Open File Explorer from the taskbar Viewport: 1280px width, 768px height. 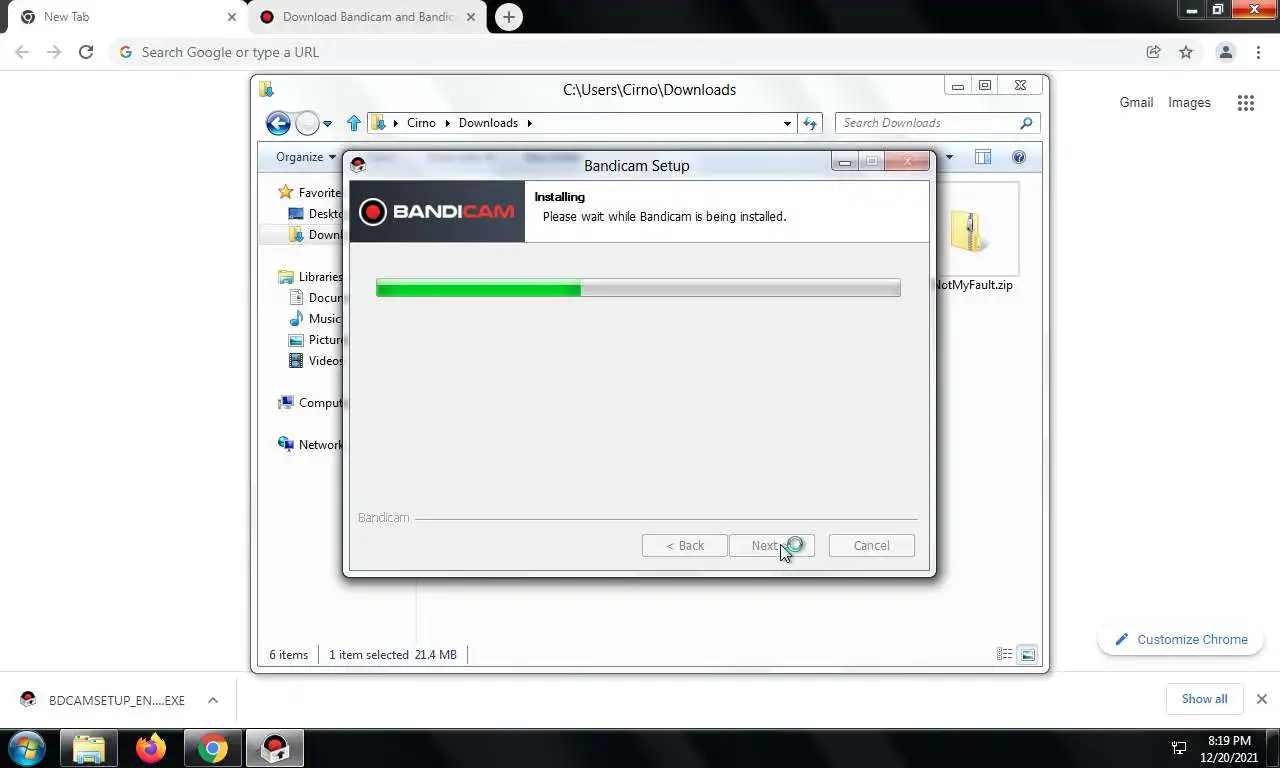89,748
